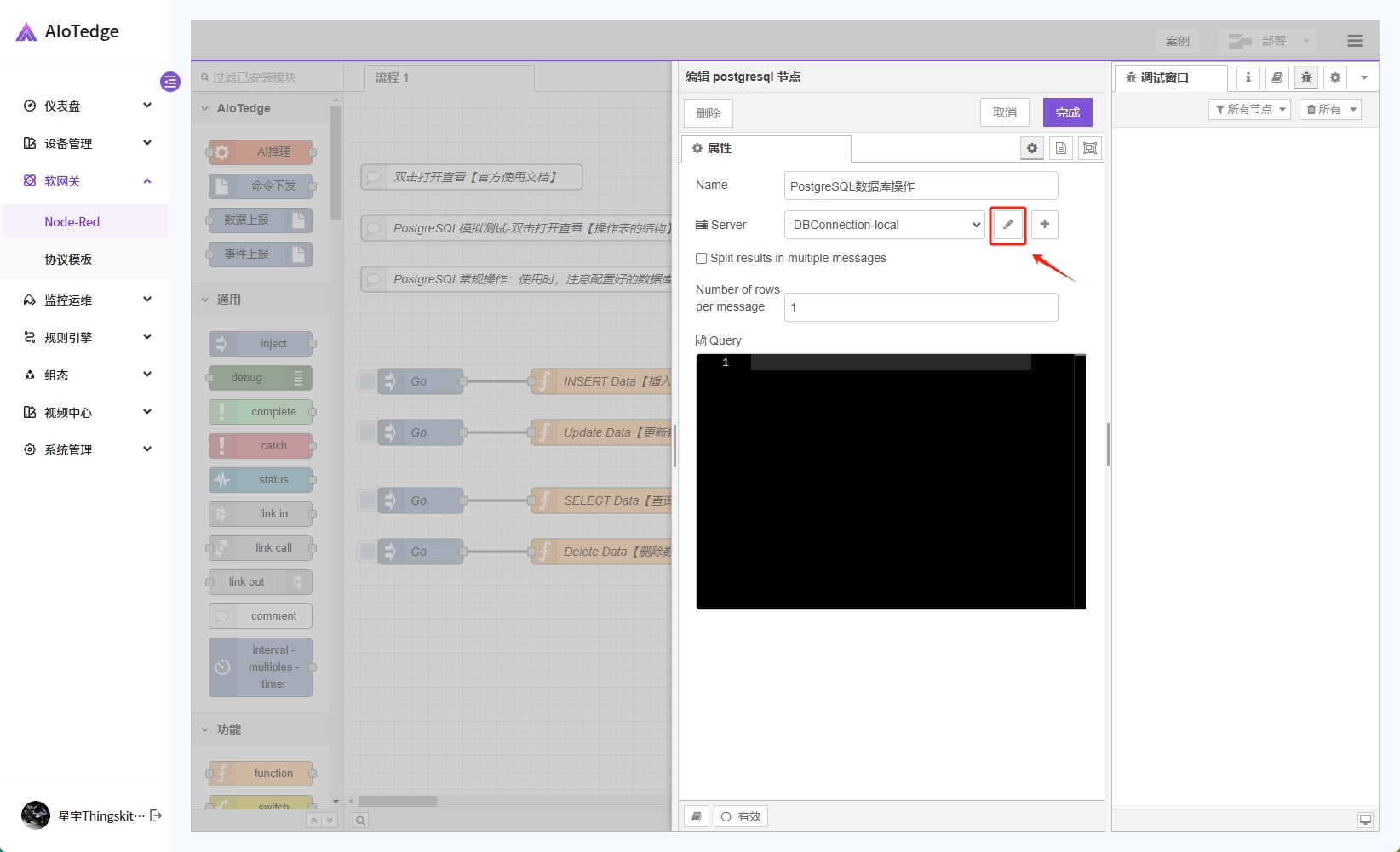The width and height of the screenshot is (1400, 852).
Task: Open the node description document icon
Action: [x=1061, y=148]
